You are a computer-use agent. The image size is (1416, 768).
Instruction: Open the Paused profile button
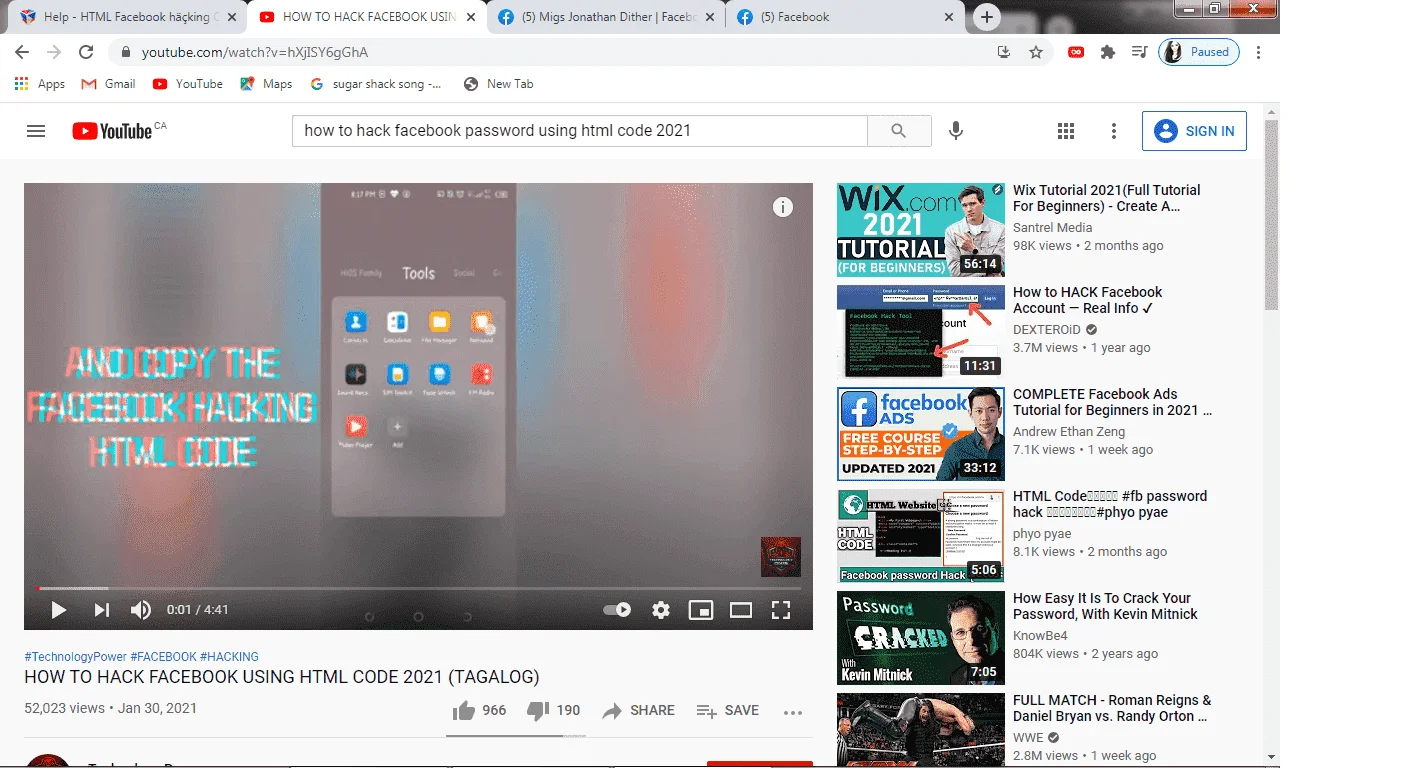[x=1199, y=52]
